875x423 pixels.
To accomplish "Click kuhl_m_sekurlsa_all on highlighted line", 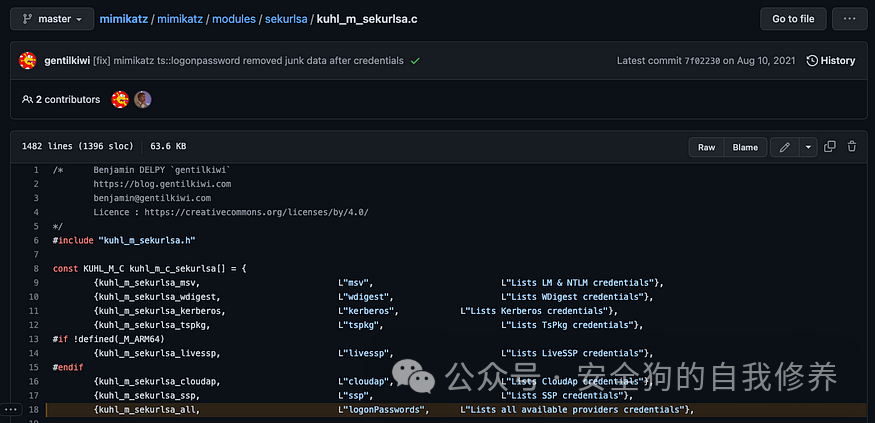I will (147, 410).
